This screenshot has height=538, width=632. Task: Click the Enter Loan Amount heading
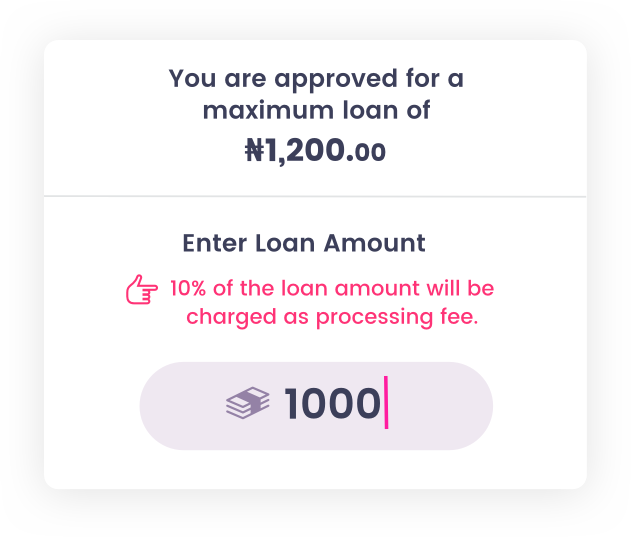coord(304,243)
